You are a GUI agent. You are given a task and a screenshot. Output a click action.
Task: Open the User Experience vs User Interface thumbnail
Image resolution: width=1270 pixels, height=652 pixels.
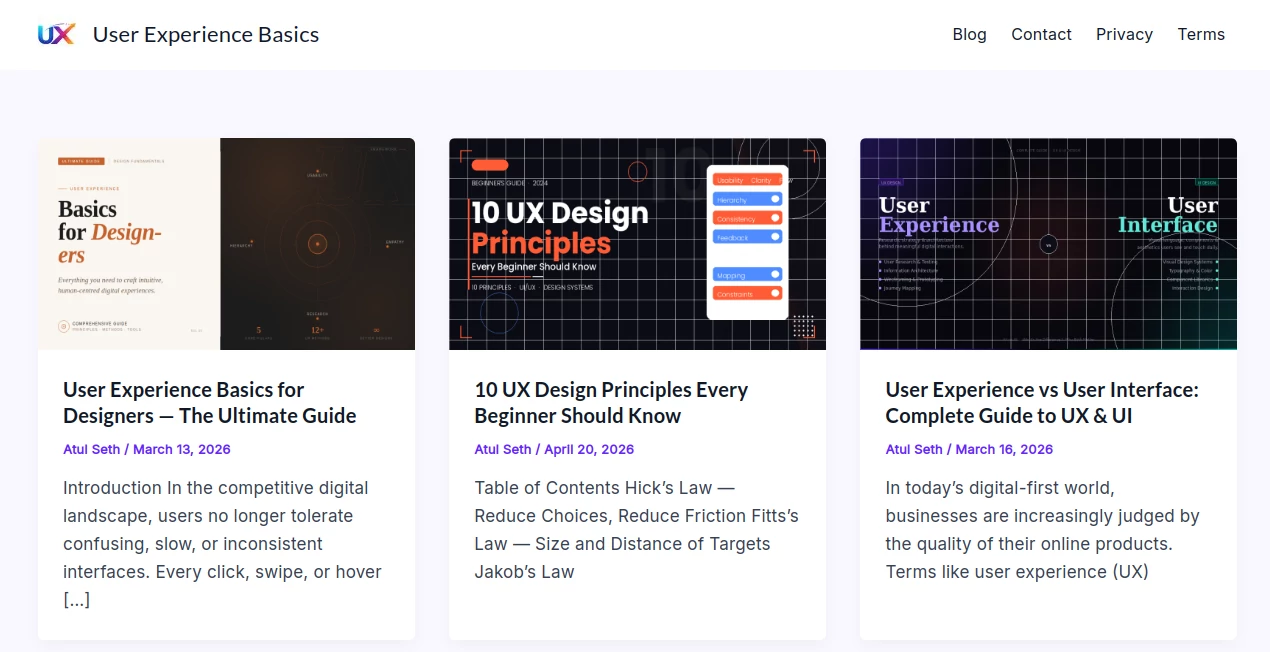[1048, 244]
